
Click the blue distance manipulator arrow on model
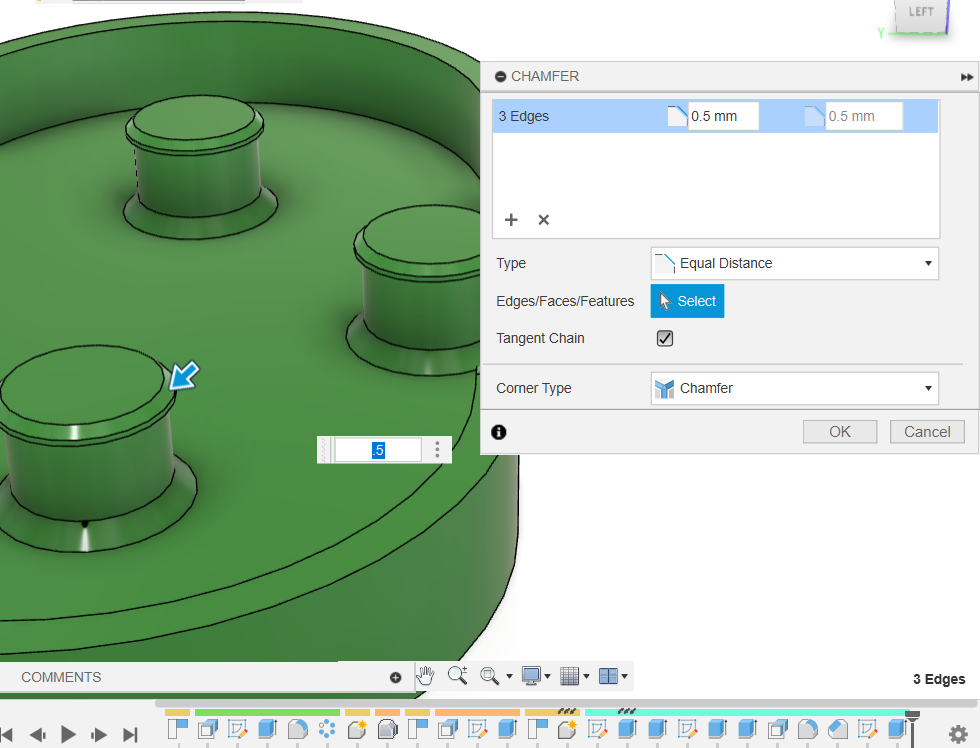pos(184,377)
